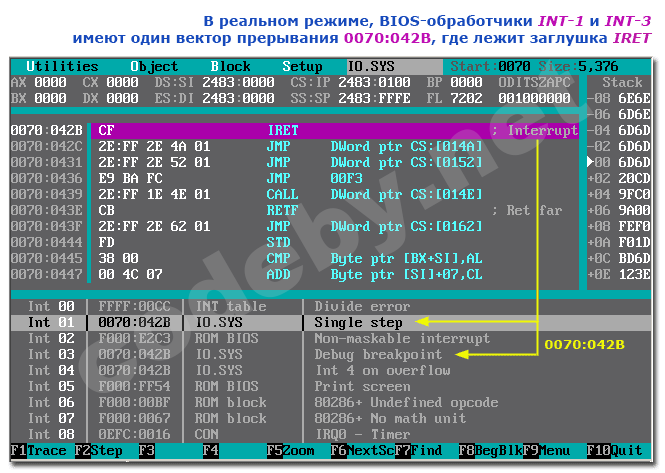Click the 0EFC:0016 vector address
Viewport: 665px width, 473px height.
pyautogui.click(x=134, y=434)
